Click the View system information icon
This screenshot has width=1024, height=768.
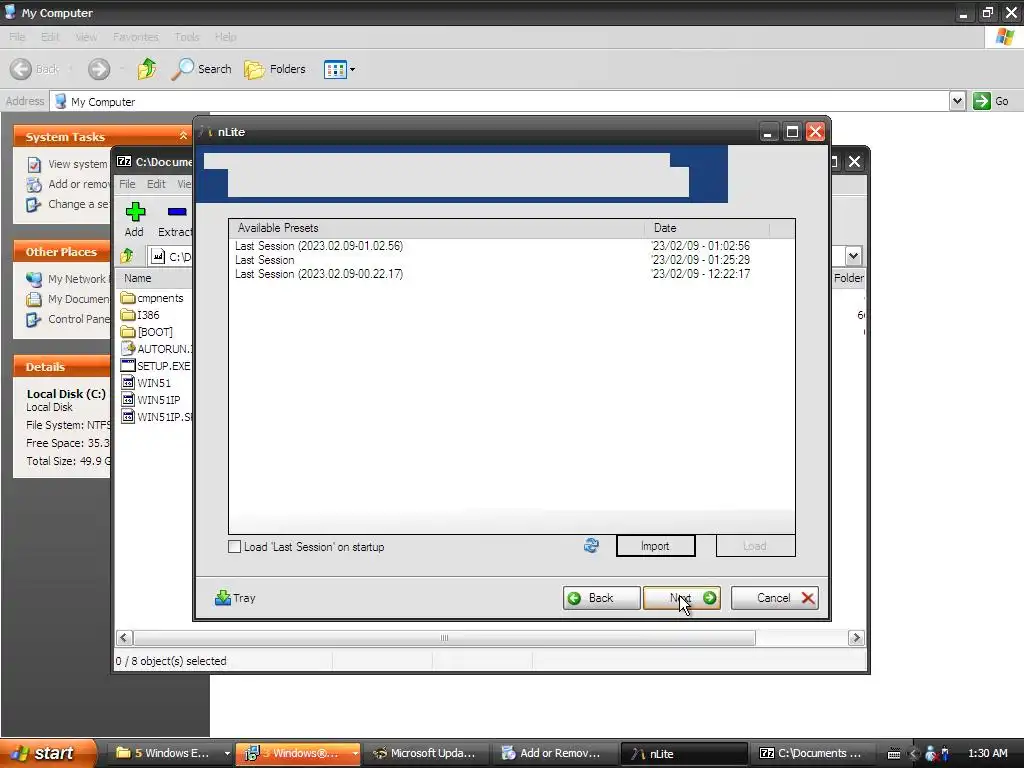click(34, 165)
